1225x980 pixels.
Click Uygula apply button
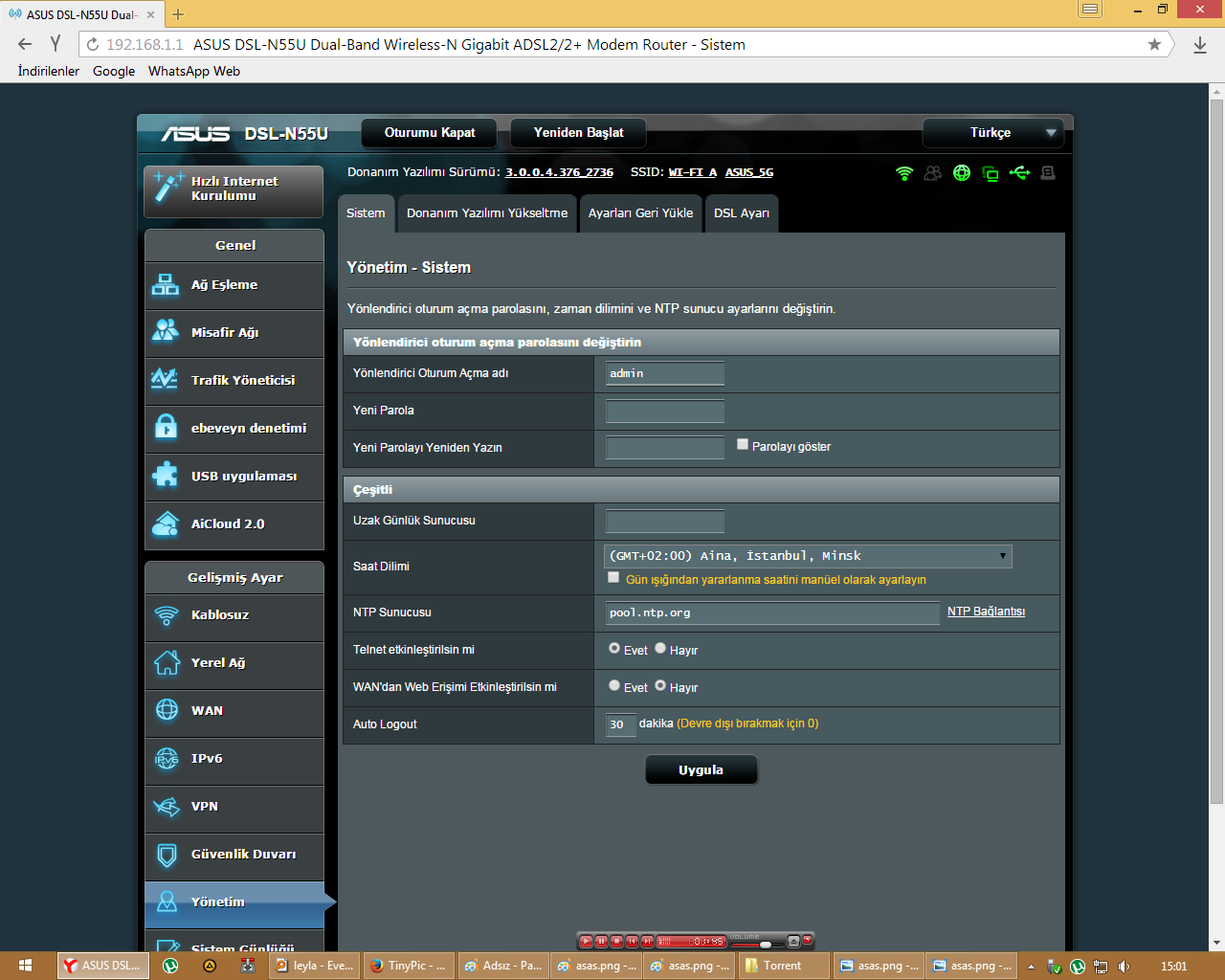702,769
